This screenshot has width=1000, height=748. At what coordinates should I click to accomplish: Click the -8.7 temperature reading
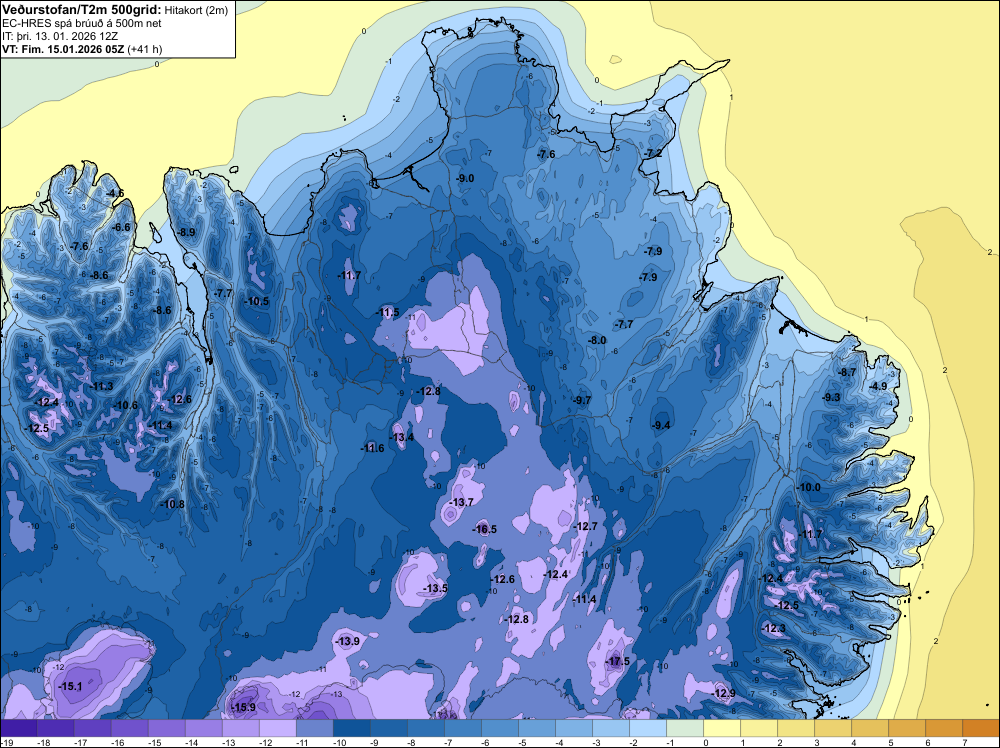click(x=847, y=372)
